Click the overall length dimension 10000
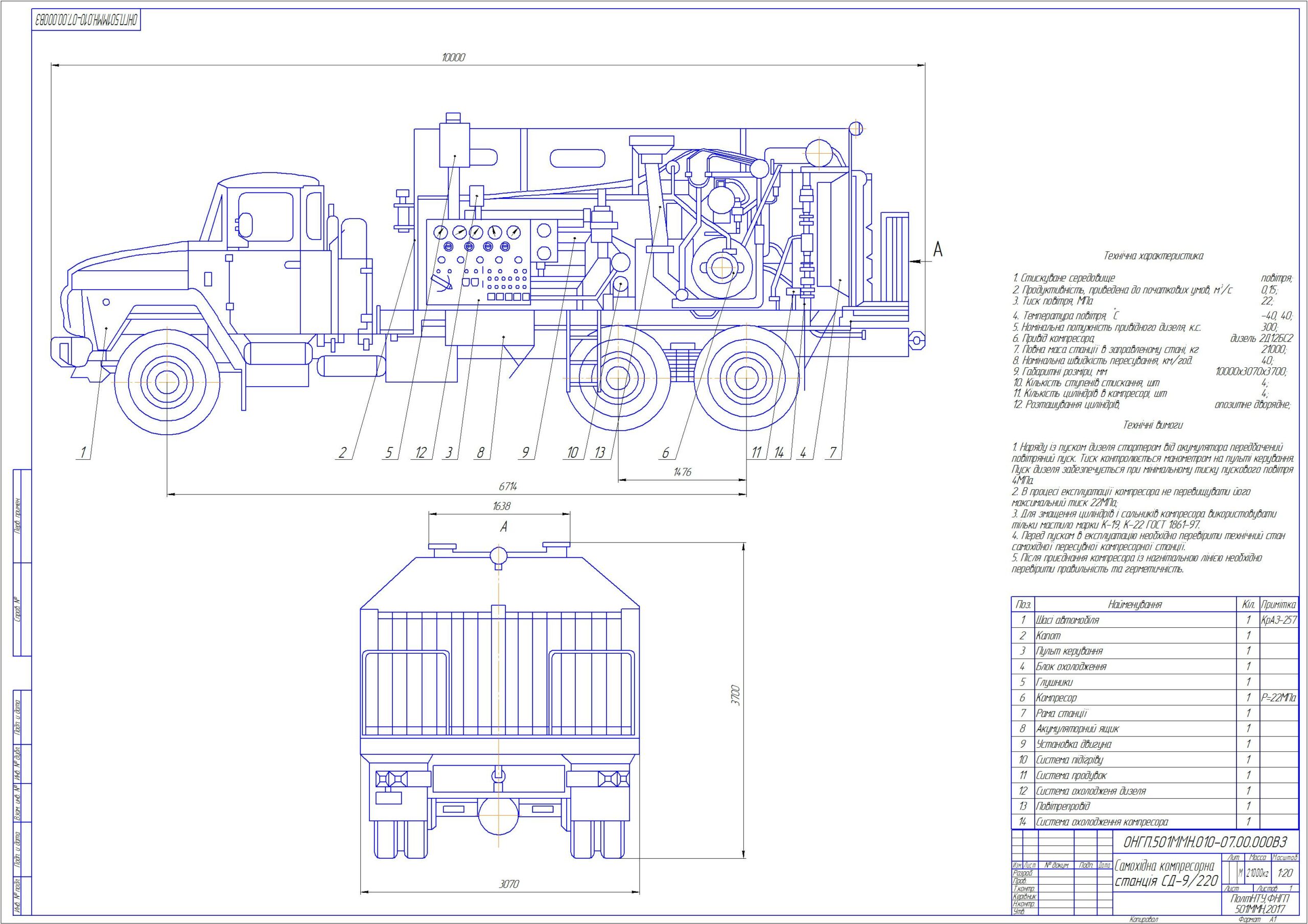Screen dimensions: 1308x924 [x=454, y=58]
